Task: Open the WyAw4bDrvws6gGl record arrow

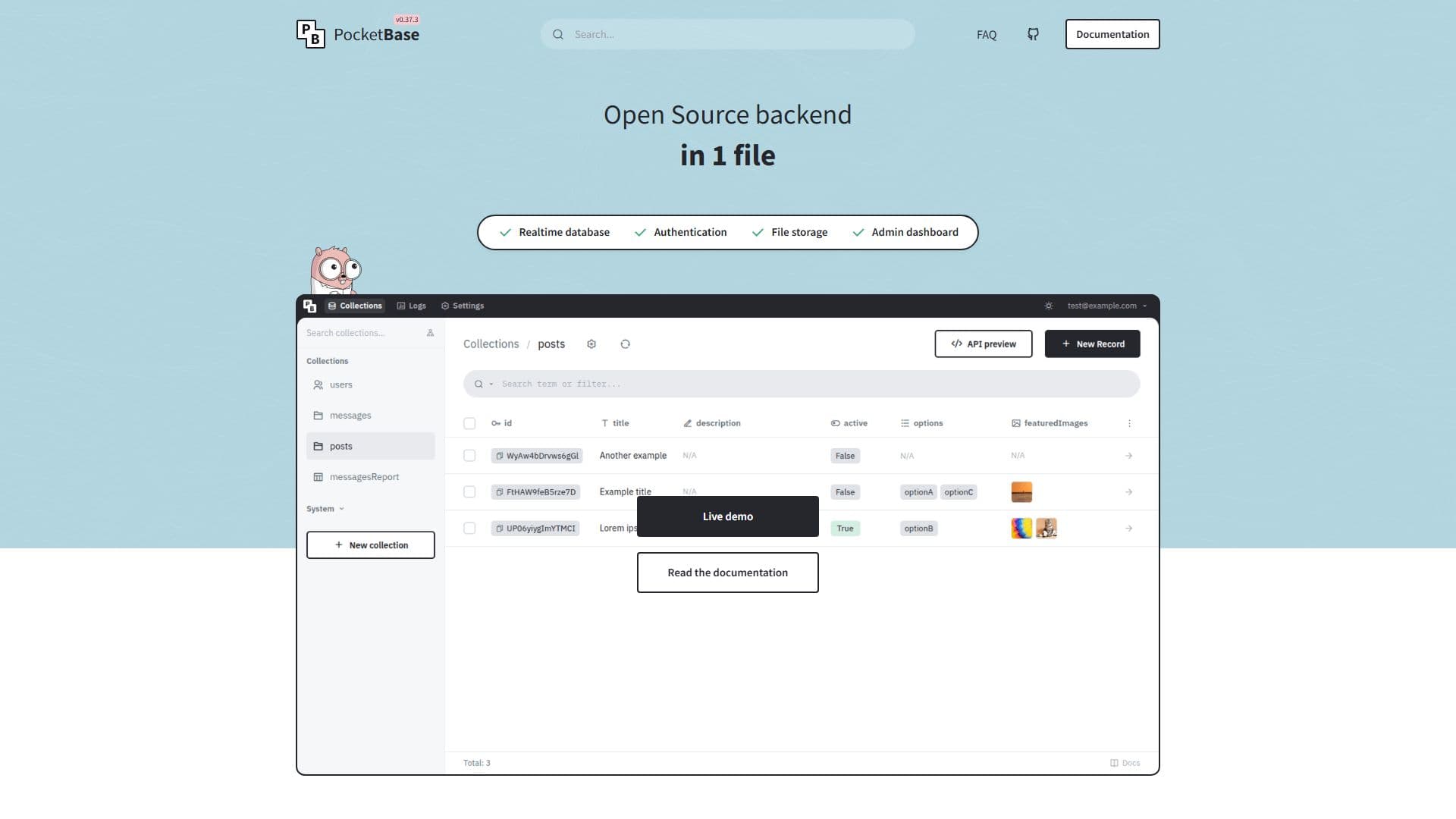Action: (x=1129, y=456)
